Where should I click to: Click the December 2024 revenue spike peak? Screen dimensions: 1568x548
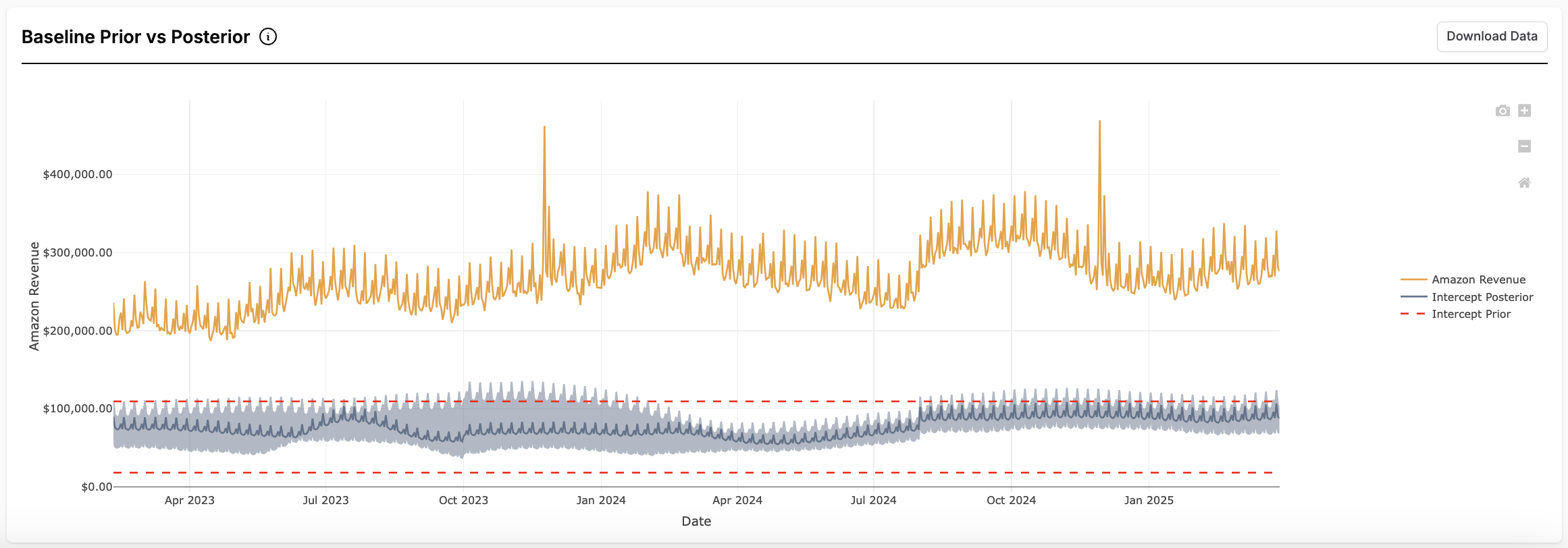coord(1099,122)
